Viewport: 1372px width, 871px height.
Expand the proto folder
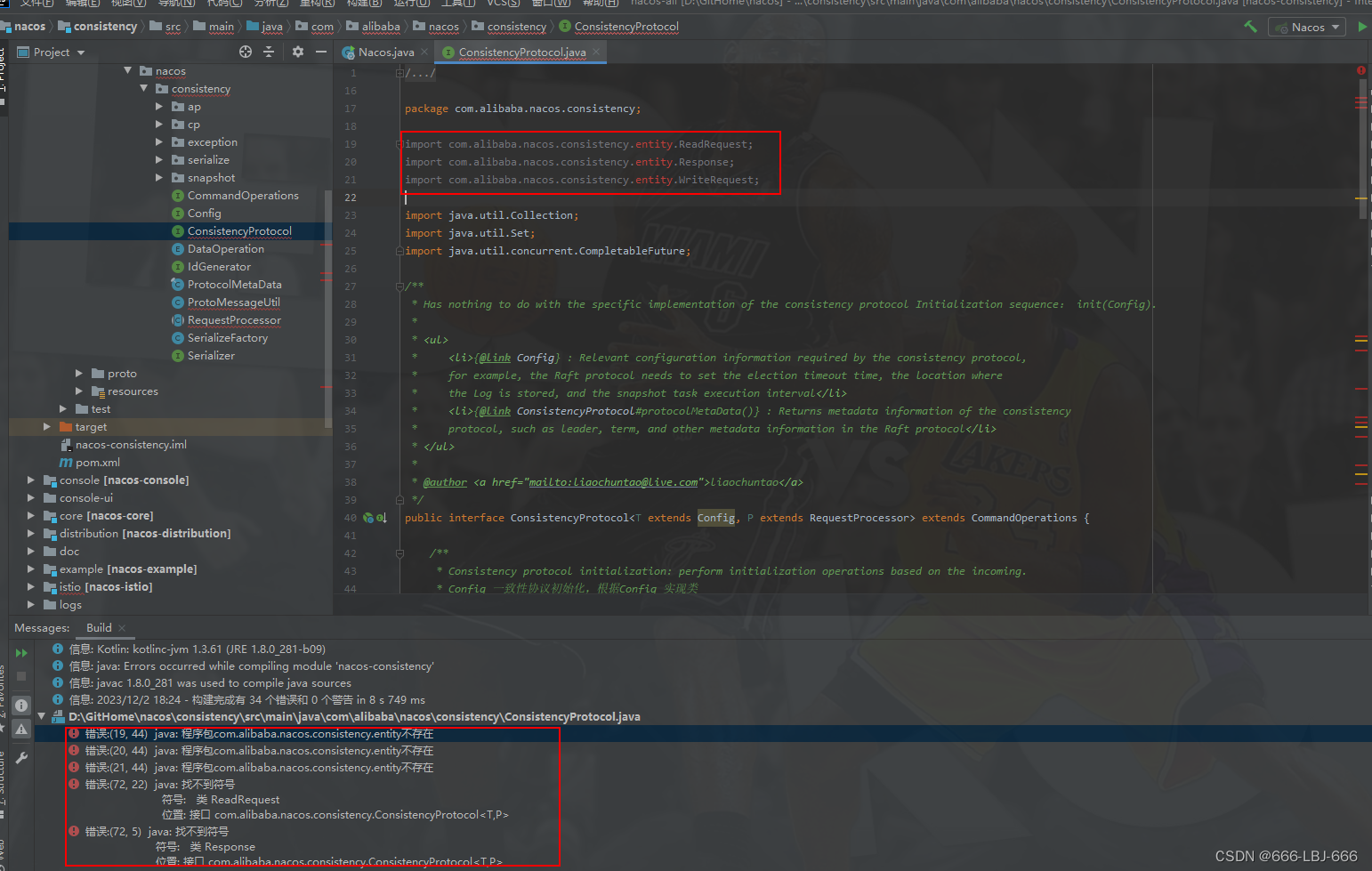tap(79, 373)
